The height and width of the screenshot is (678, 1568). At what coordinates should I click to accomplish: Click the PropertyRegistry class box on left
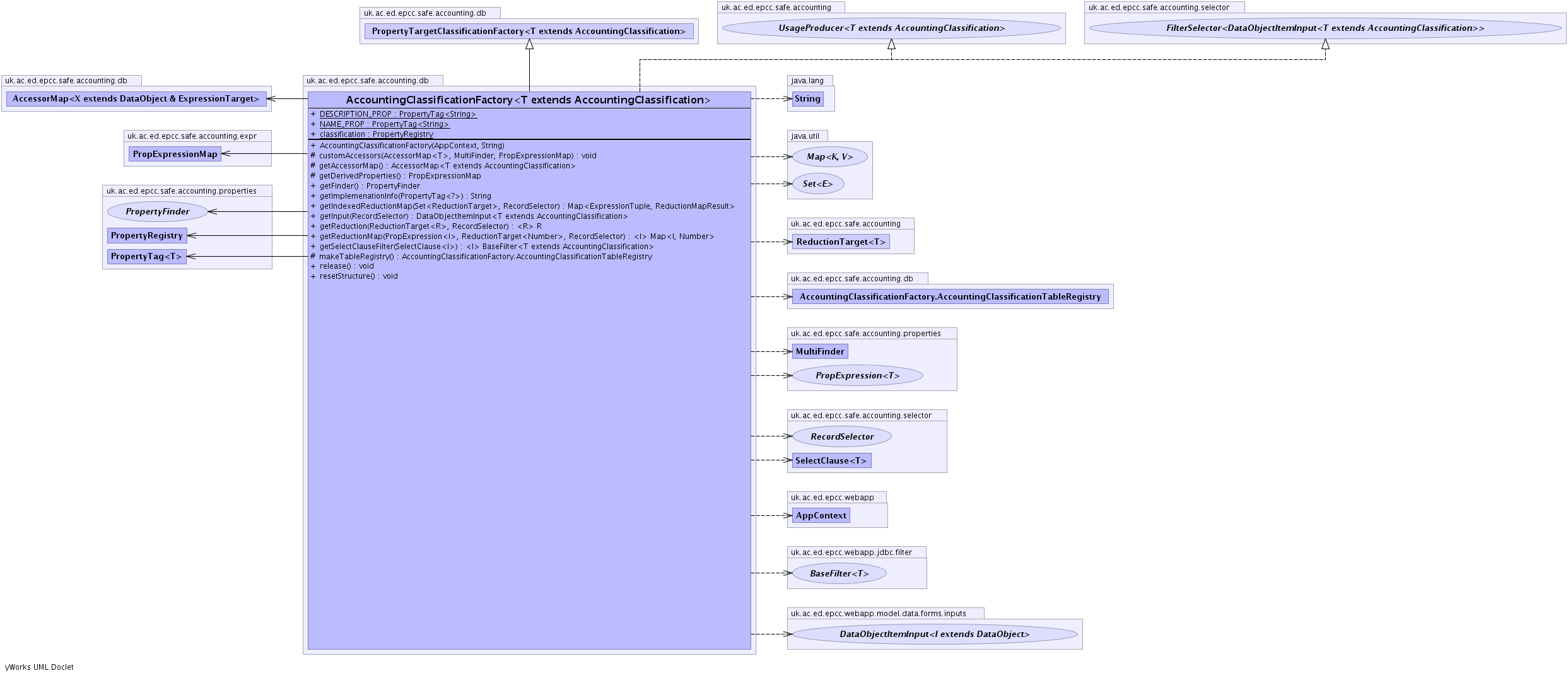tap(146, 236)
